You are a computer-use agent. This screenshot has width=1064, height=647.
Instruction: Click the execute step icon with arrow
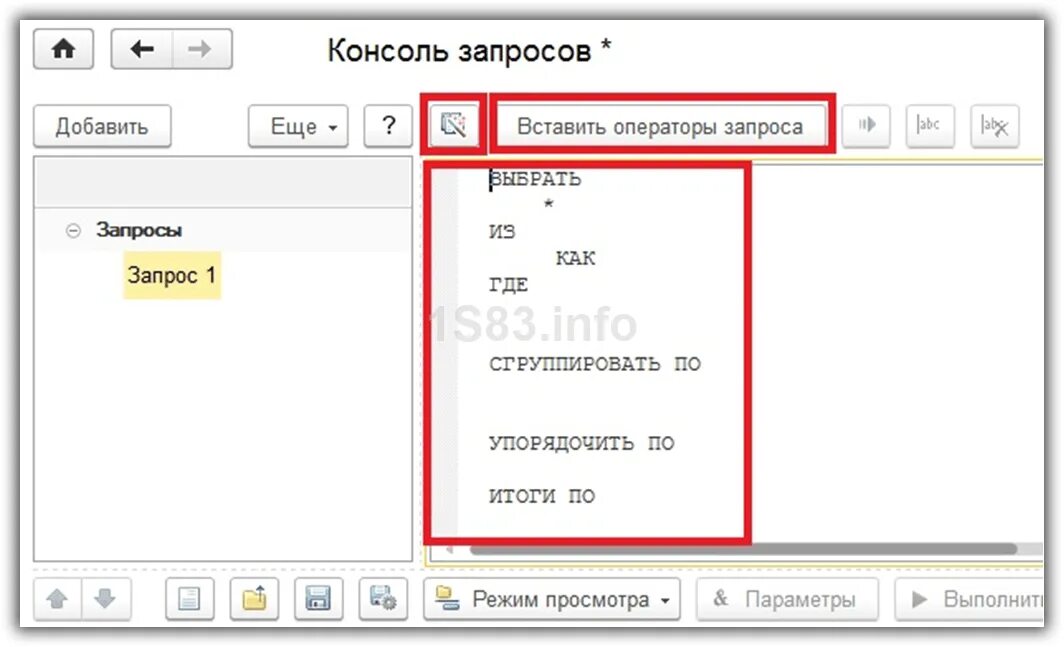[866, 125]
